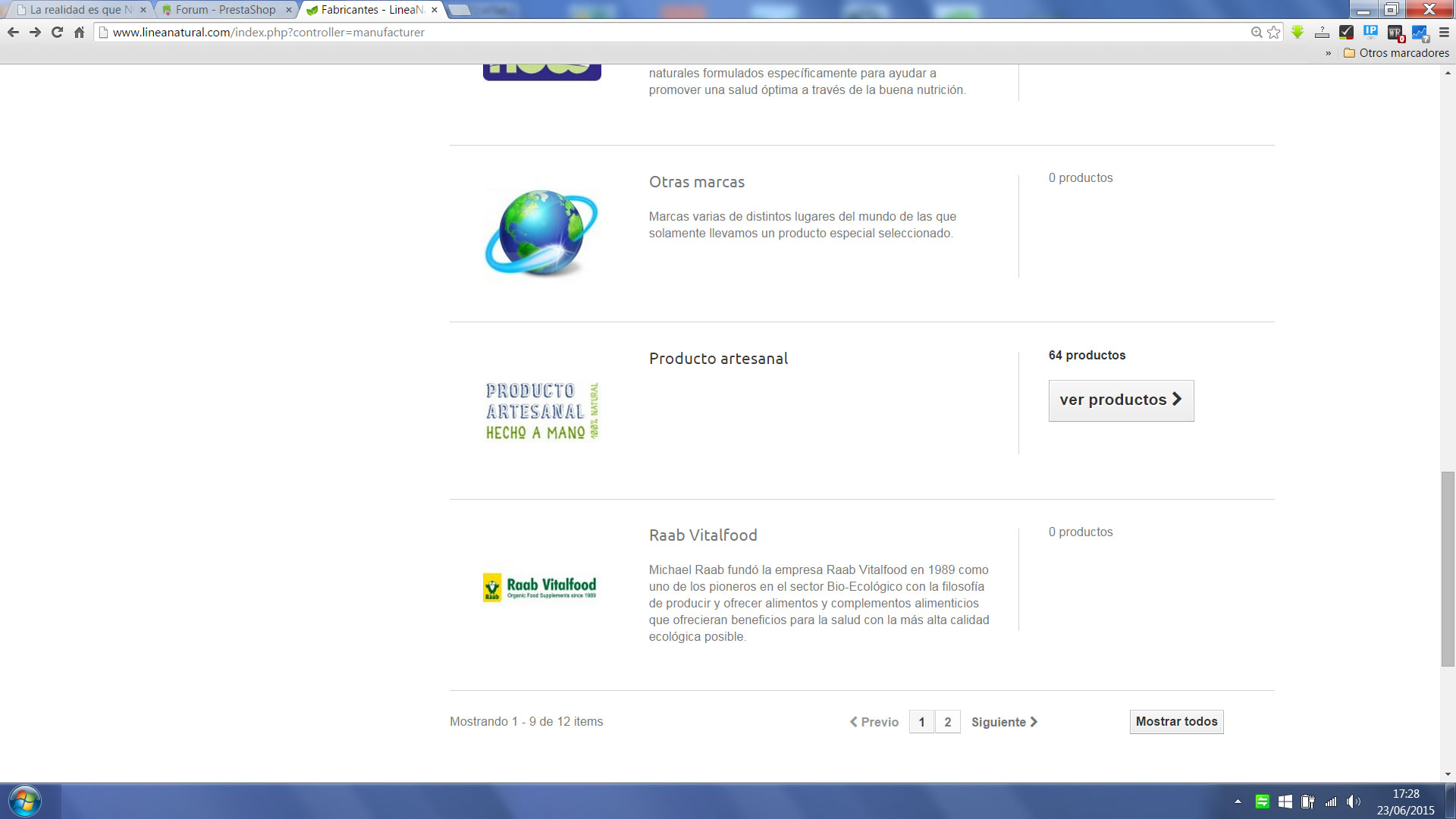
Task: Go to pagination page 2
Action: pos(947,722)
